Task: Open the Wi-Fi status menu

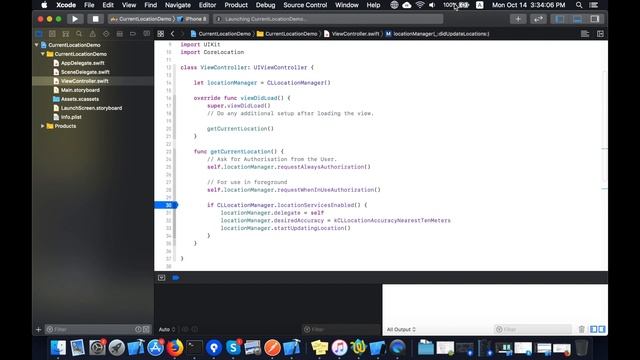Action: 420,5
